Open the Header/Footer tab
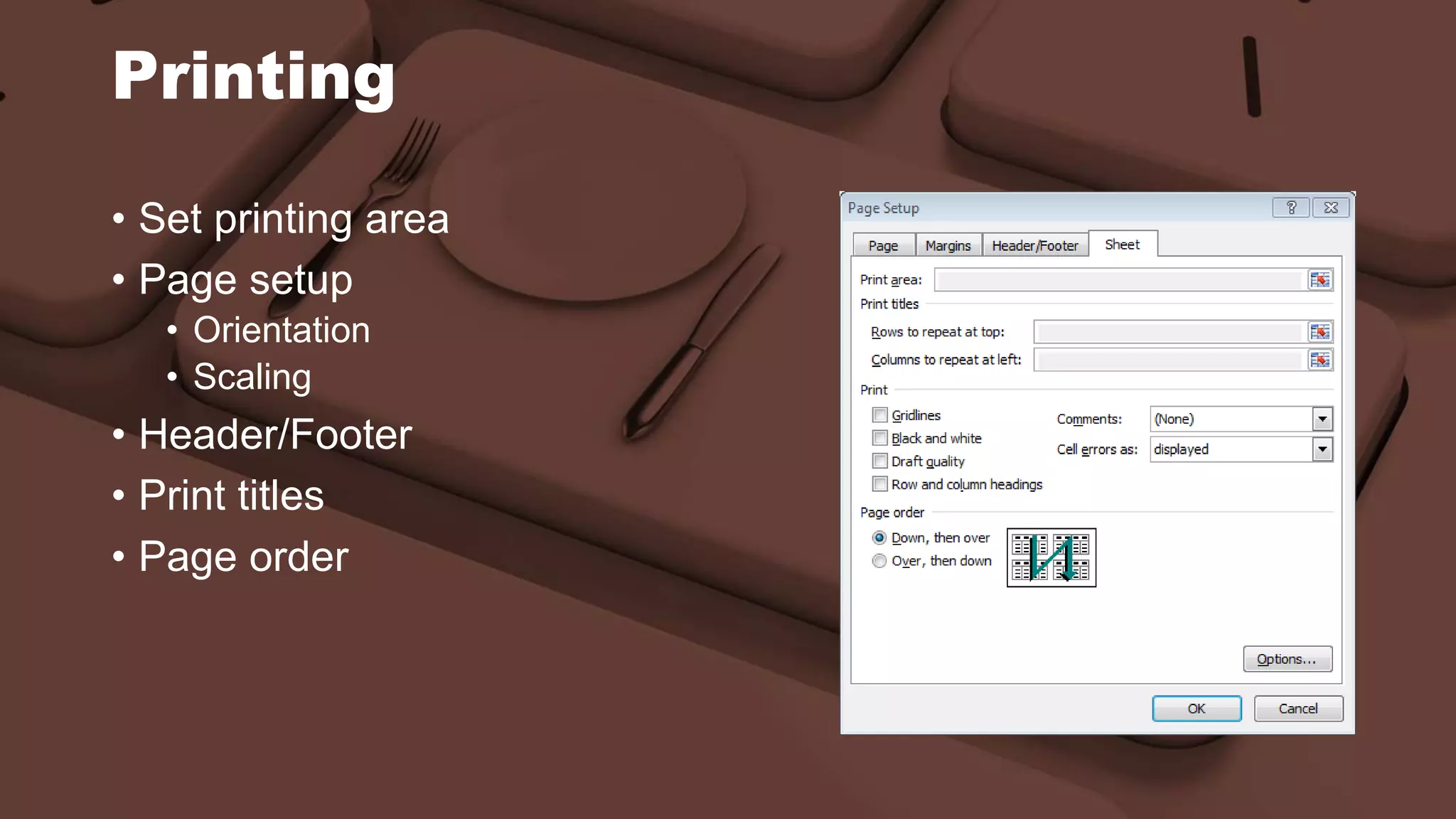The width and height of the screenshot is (1456, 819). click(x=1034, y=246)
